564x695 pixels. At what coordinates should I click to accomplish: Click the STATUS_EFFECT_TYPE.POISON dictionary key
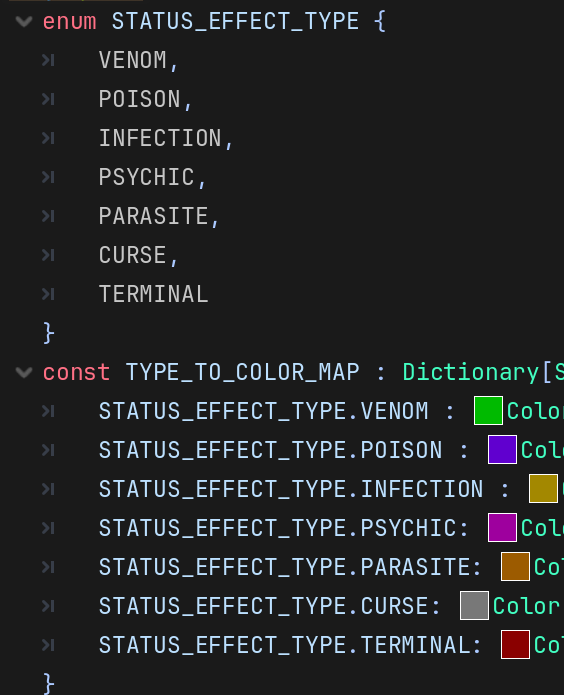pyautogui.click(x=270, y=450)
